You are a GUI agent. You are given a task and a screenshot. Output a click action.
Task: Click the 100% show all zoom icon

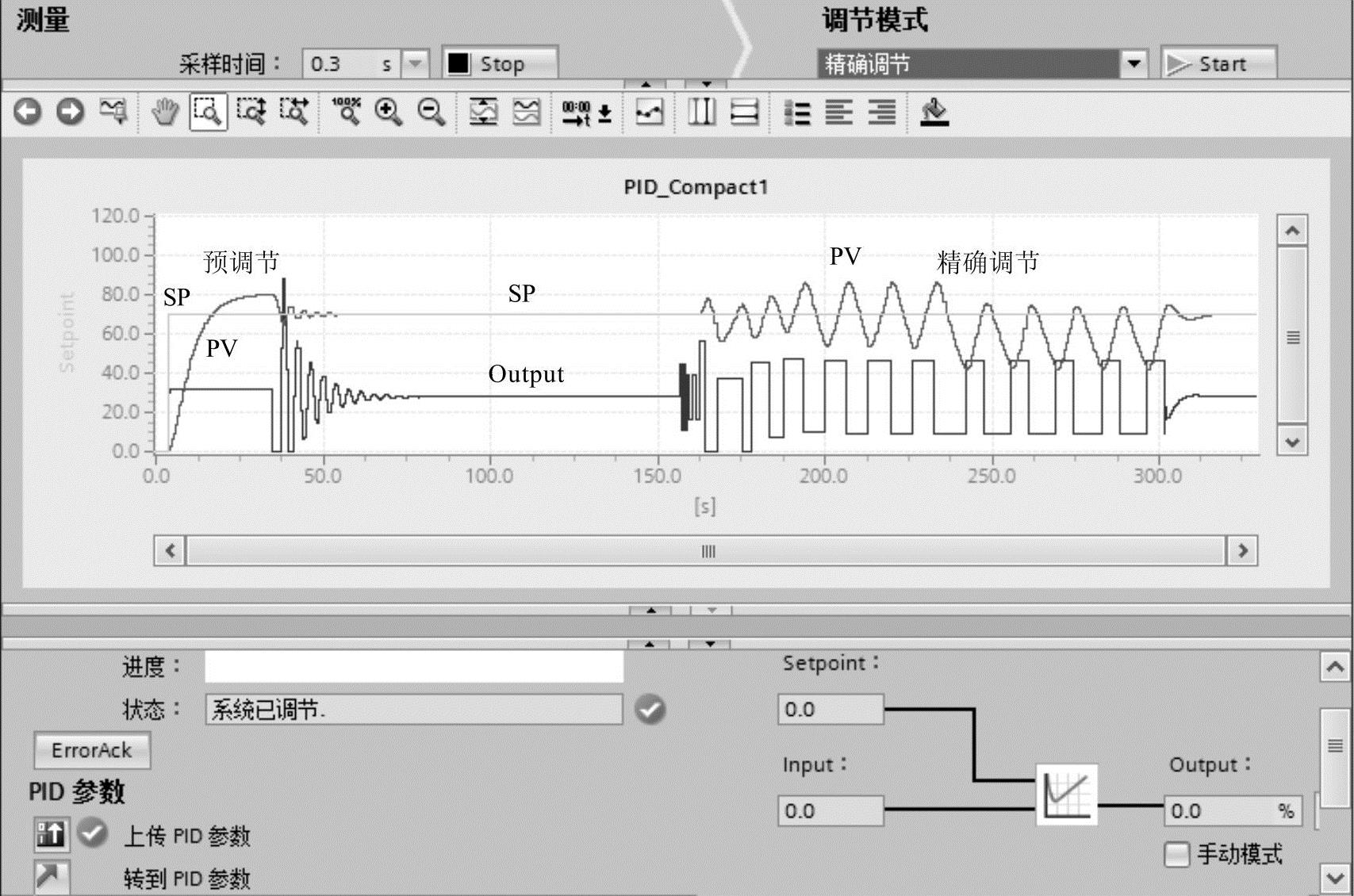click(346, 112)
